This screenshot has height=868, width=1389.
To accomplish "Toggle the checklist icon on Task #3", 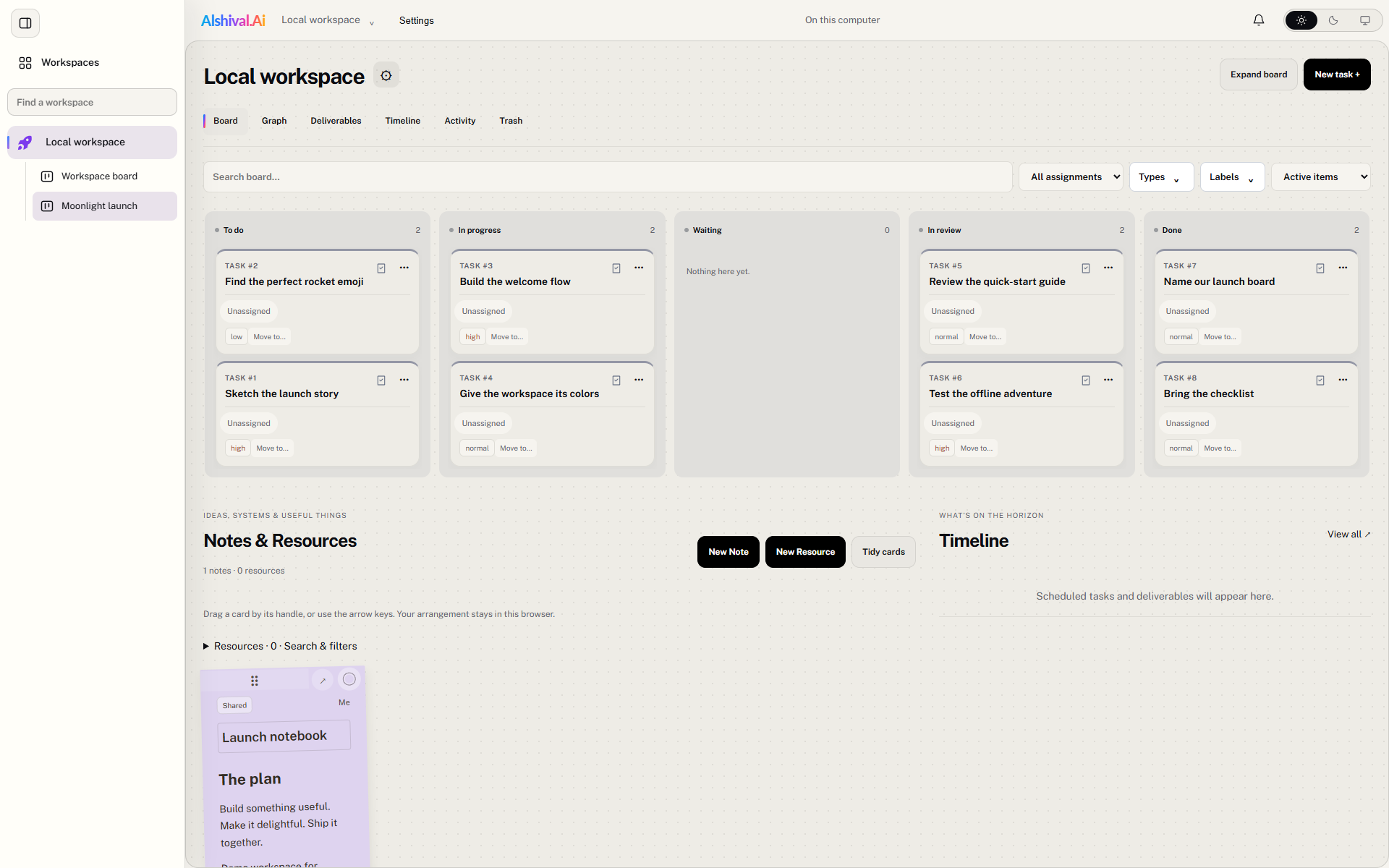I will click(x=616, y=268).
